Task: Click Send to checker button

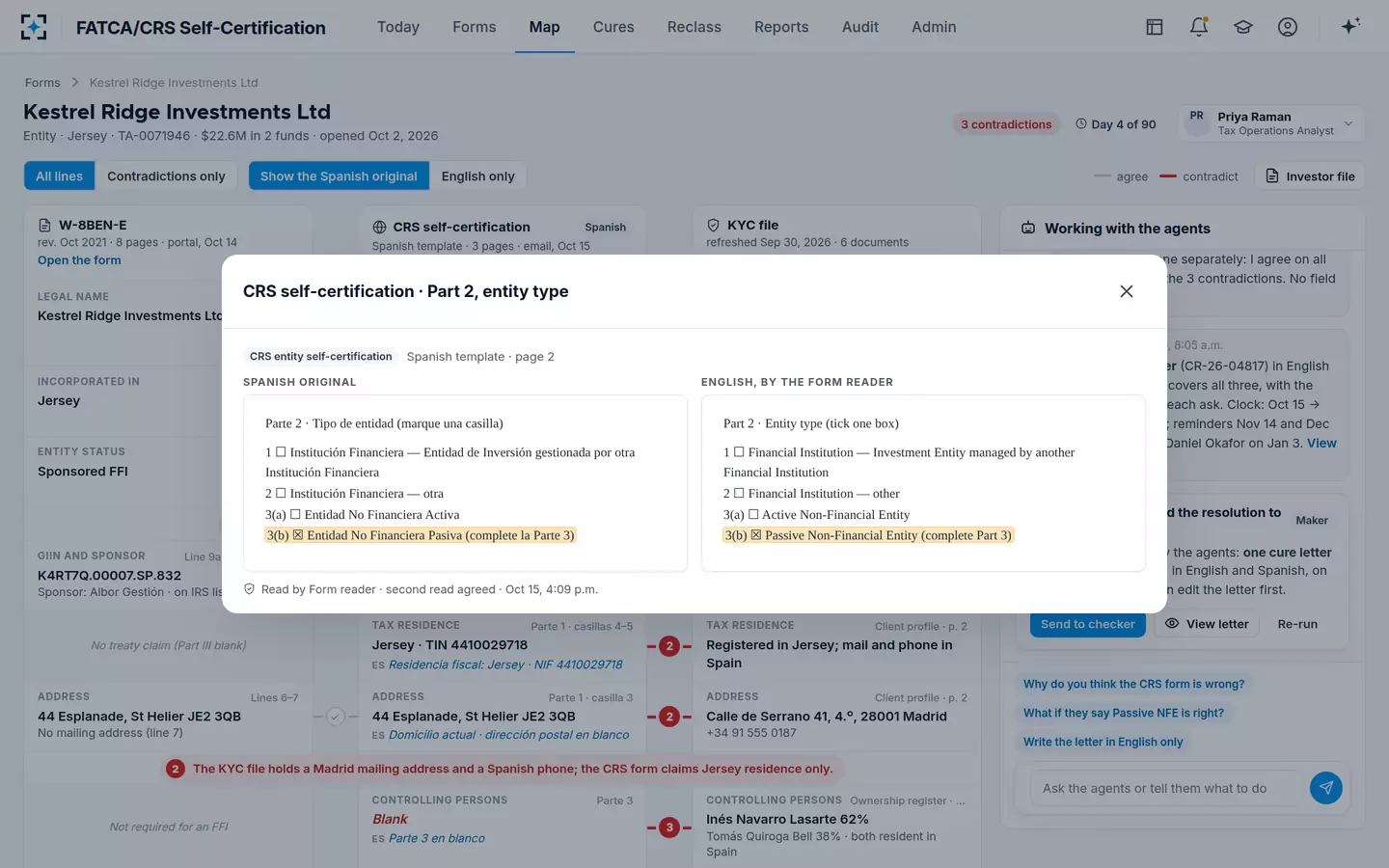Action: point(1088,624)
